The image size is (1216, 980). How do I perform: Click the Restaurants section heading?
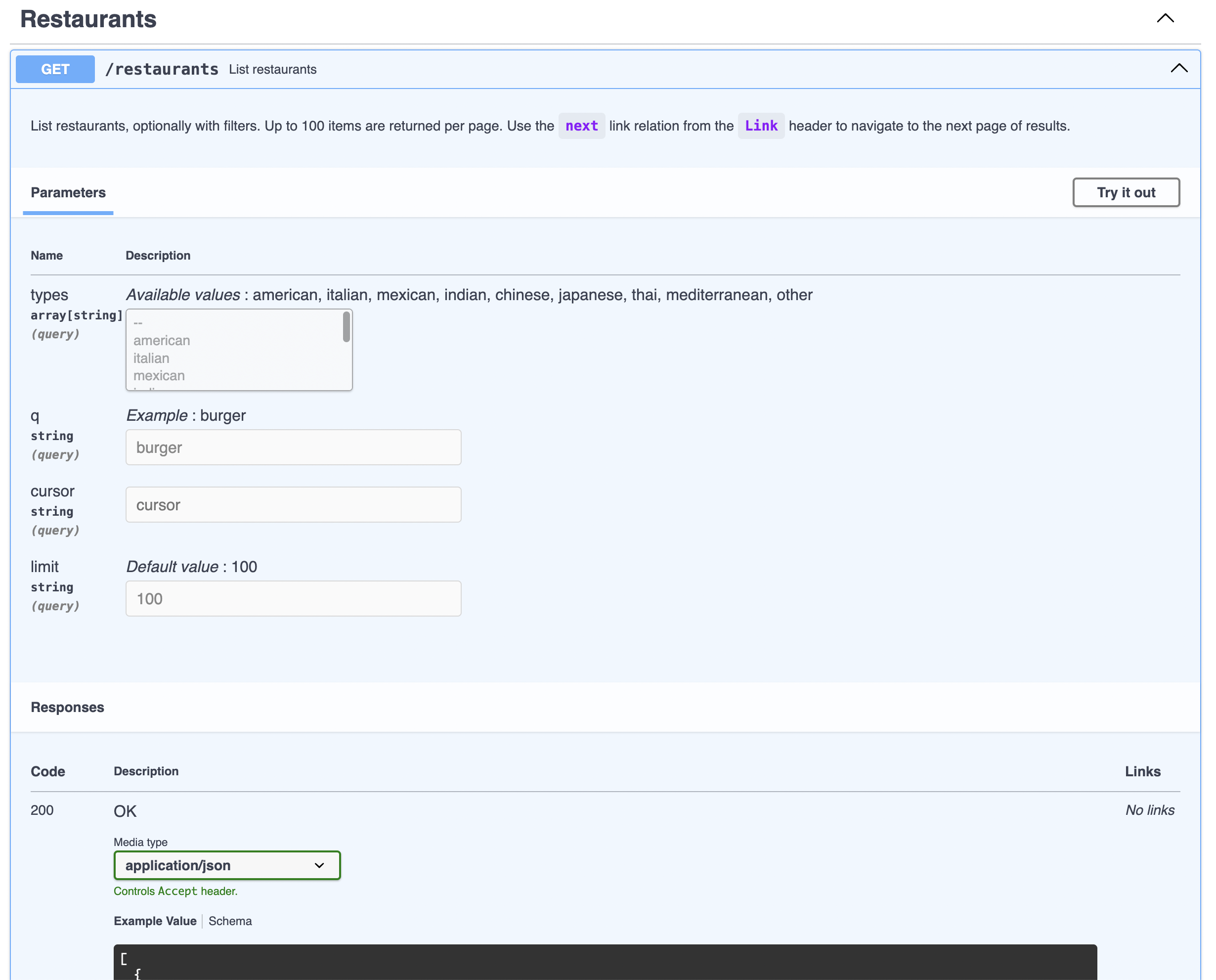tap(88, 19)
